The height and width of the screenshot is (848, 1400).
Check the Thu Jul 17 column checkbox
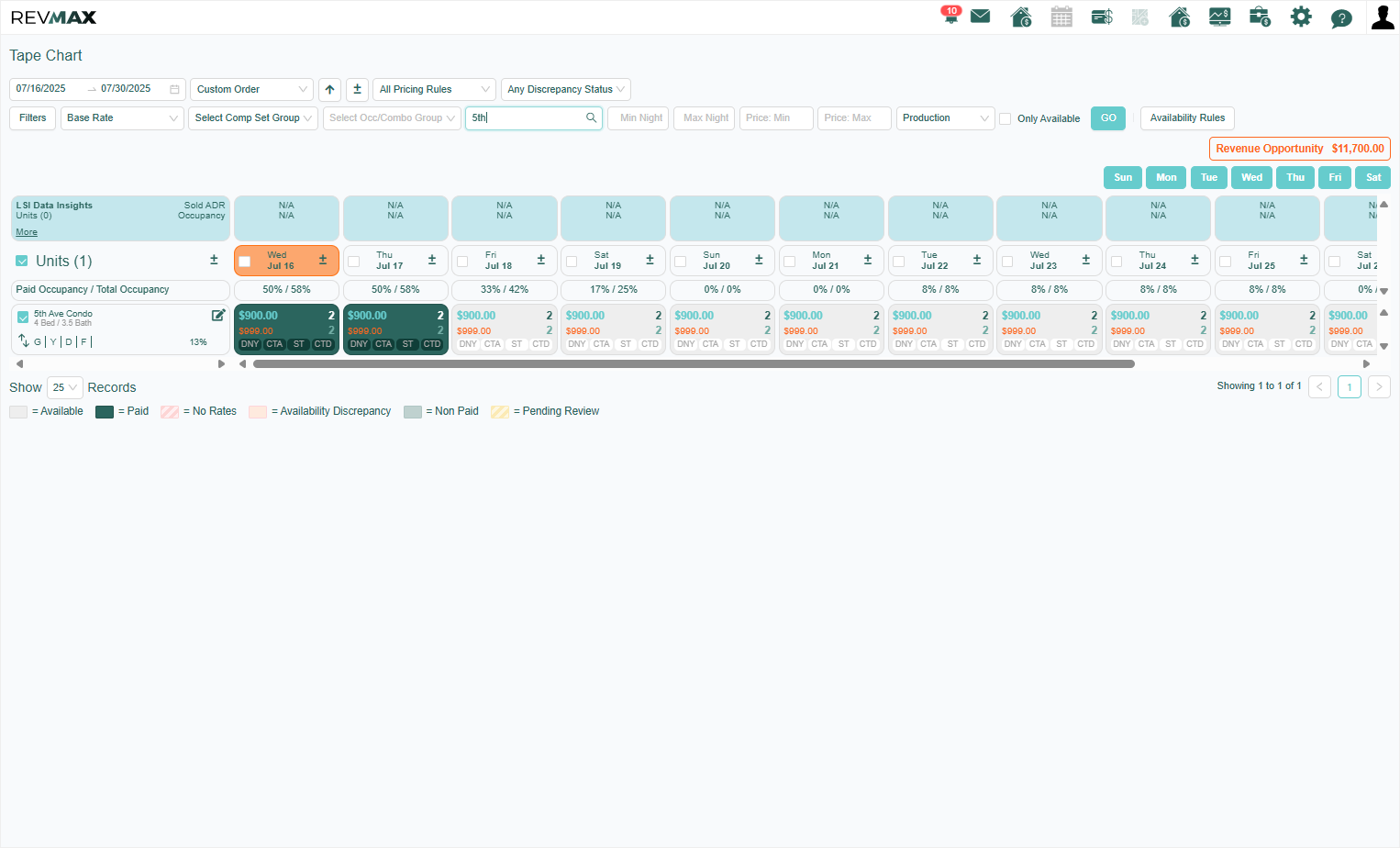coord(354,262)
